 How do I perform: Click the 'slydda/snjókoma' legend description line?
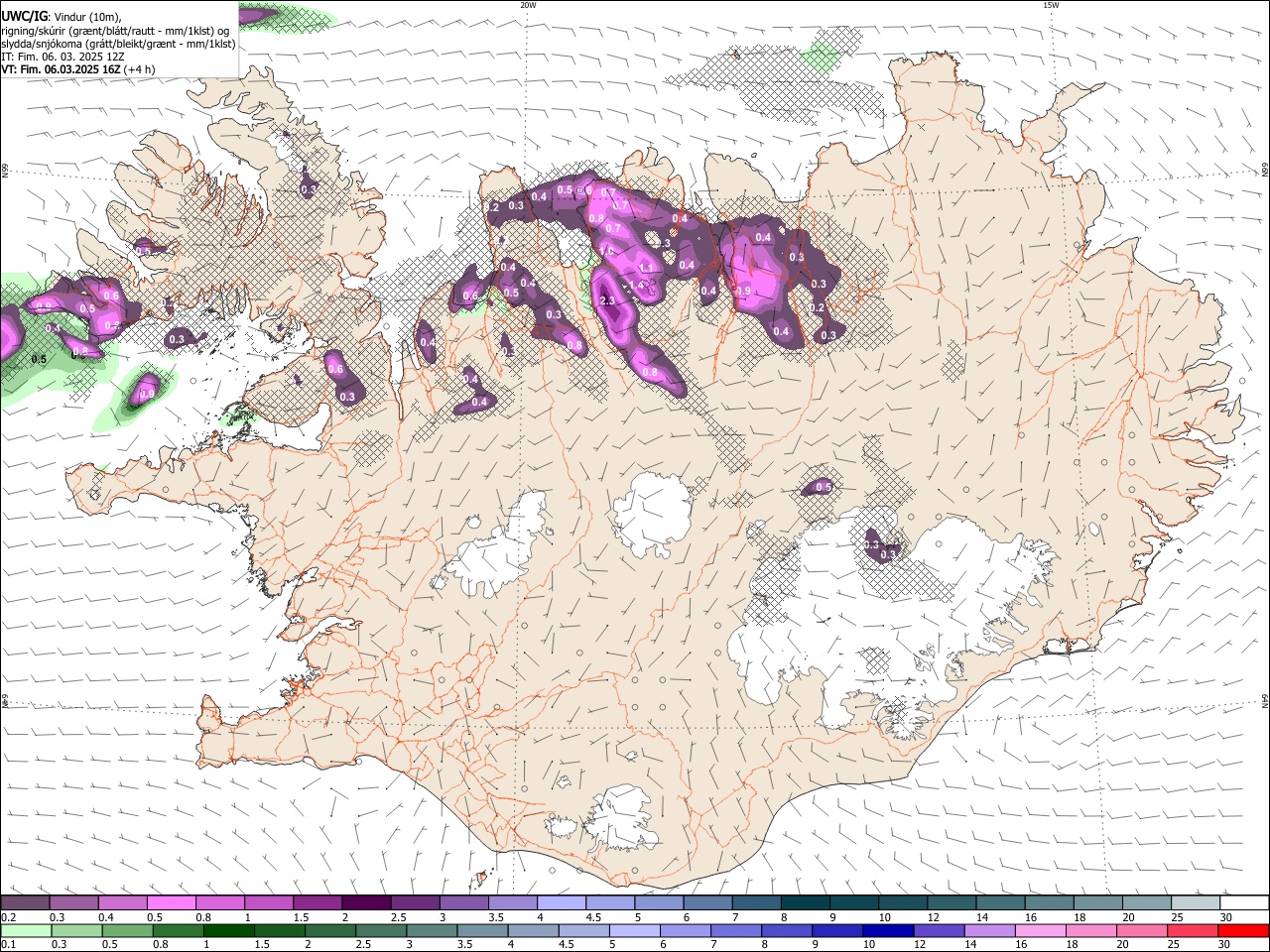pyautogui.click(x=118, y=44)
